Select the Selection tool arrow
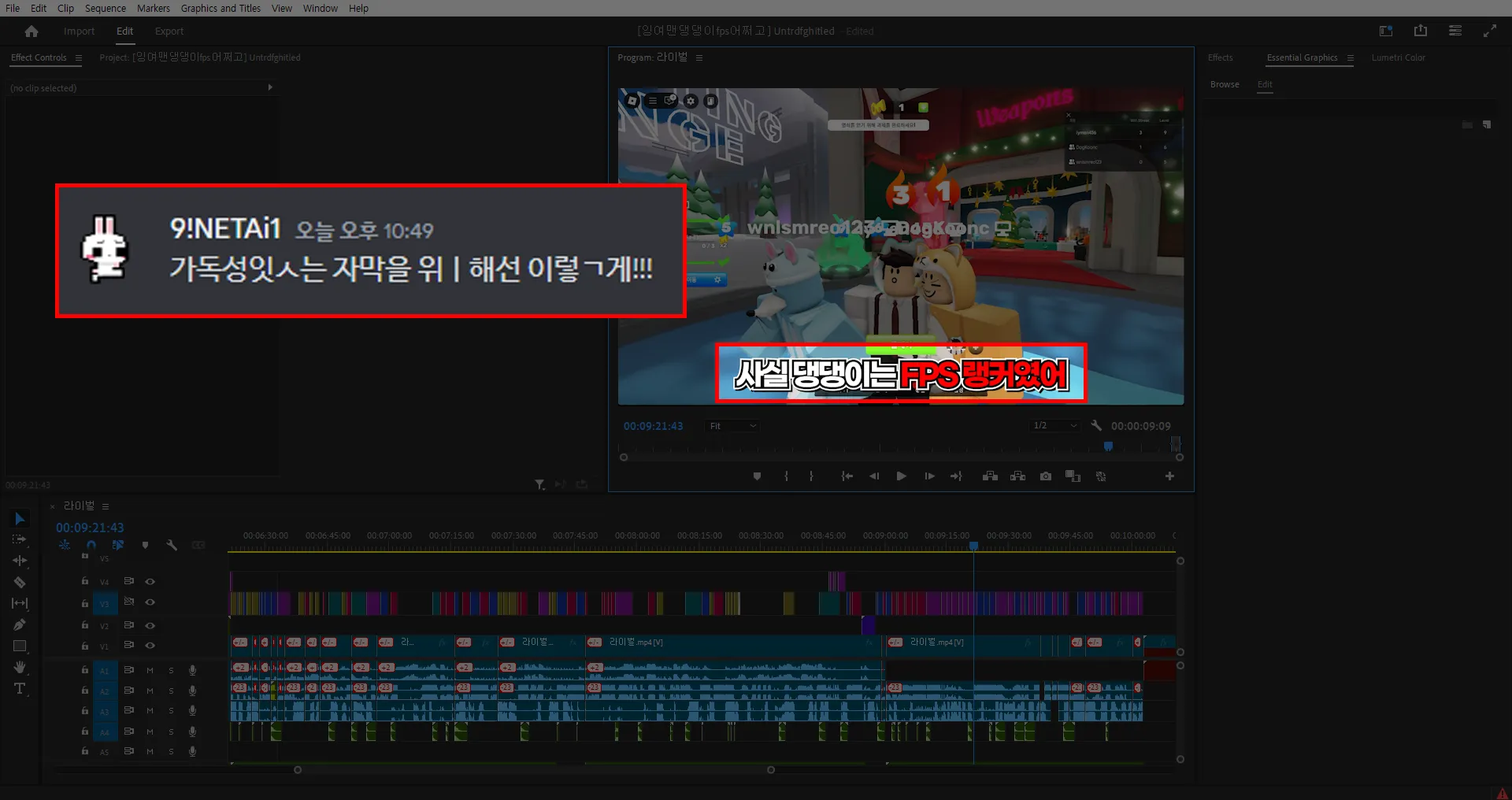1512x800 pixels. (20, 518)
